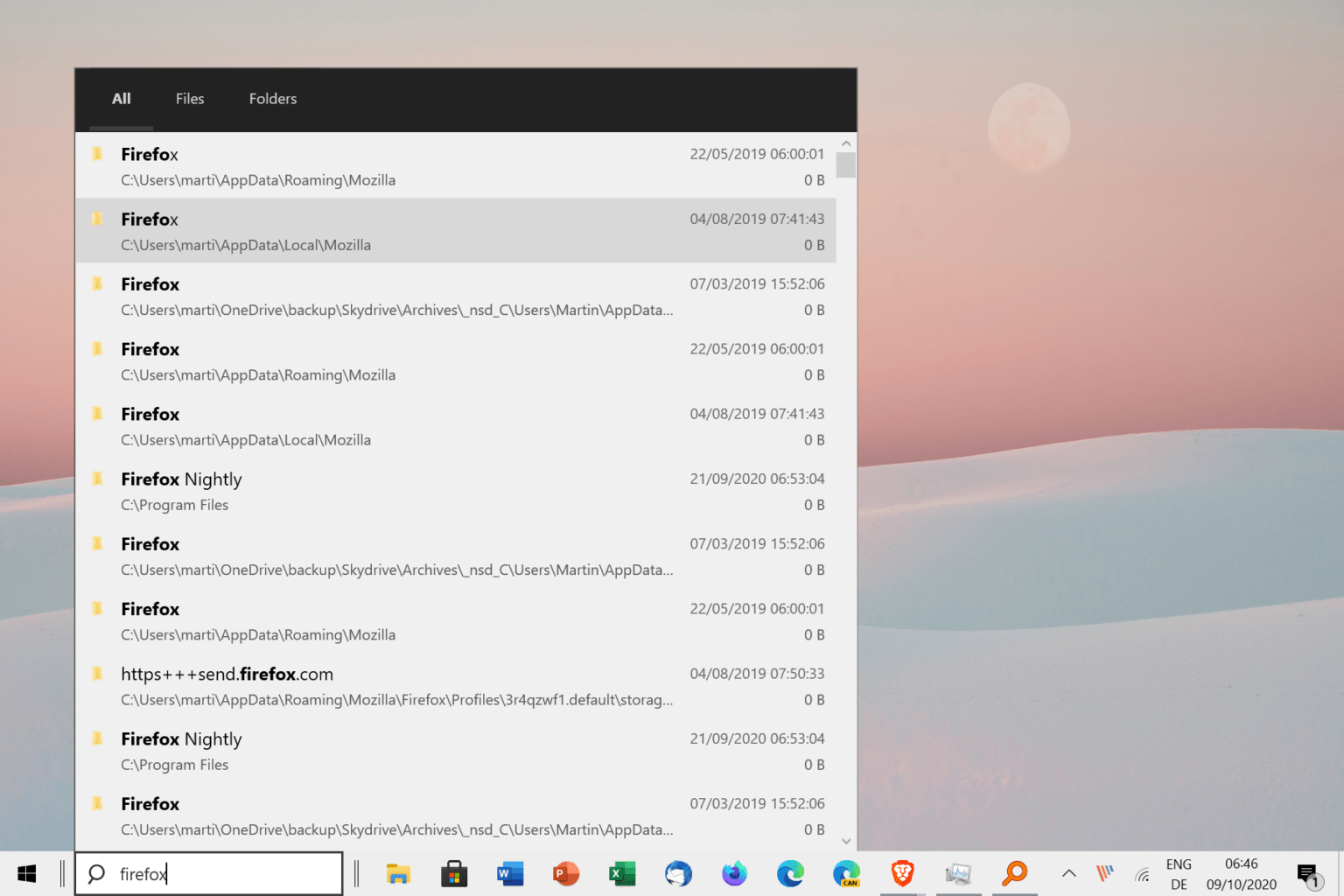The width and height of the screenshot is (1344, 896).
Task: Switch to the Folders tab
Action: pos(272,98)
